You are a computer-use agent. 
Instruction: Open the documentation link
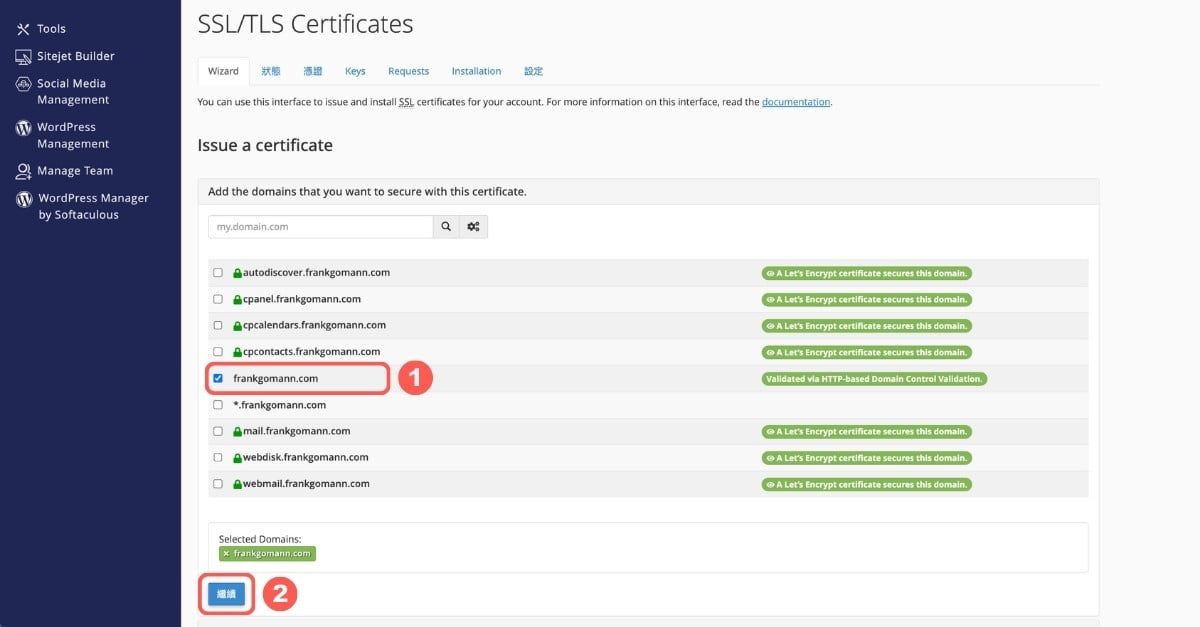796,102
